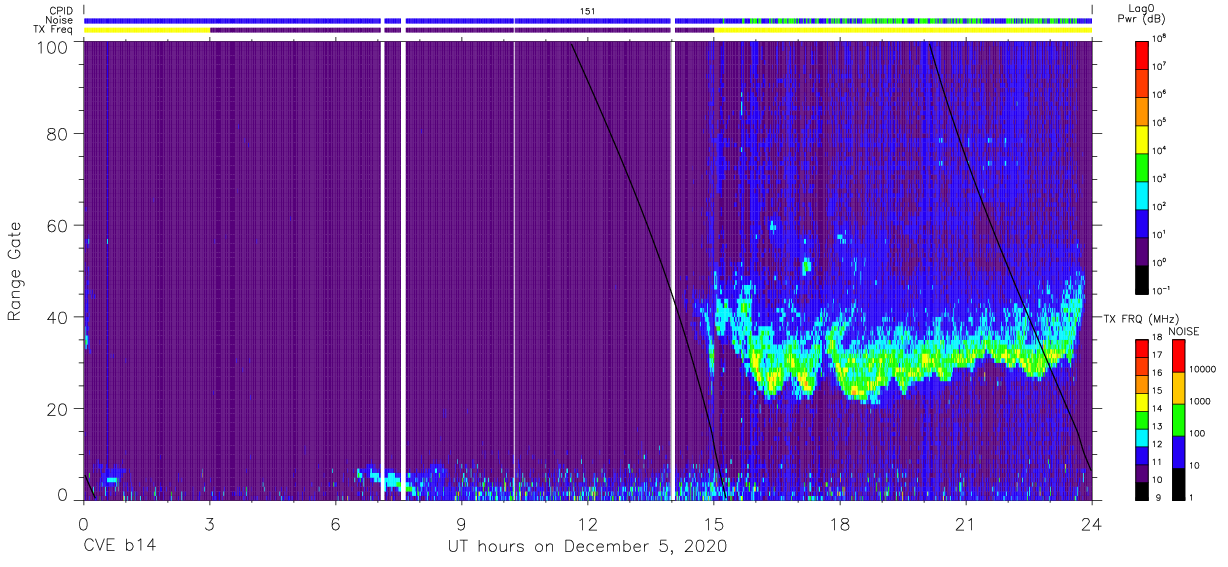
Task: Pick the cyan segment of Lag0 power colorbar
Action: coord(1141,193)
